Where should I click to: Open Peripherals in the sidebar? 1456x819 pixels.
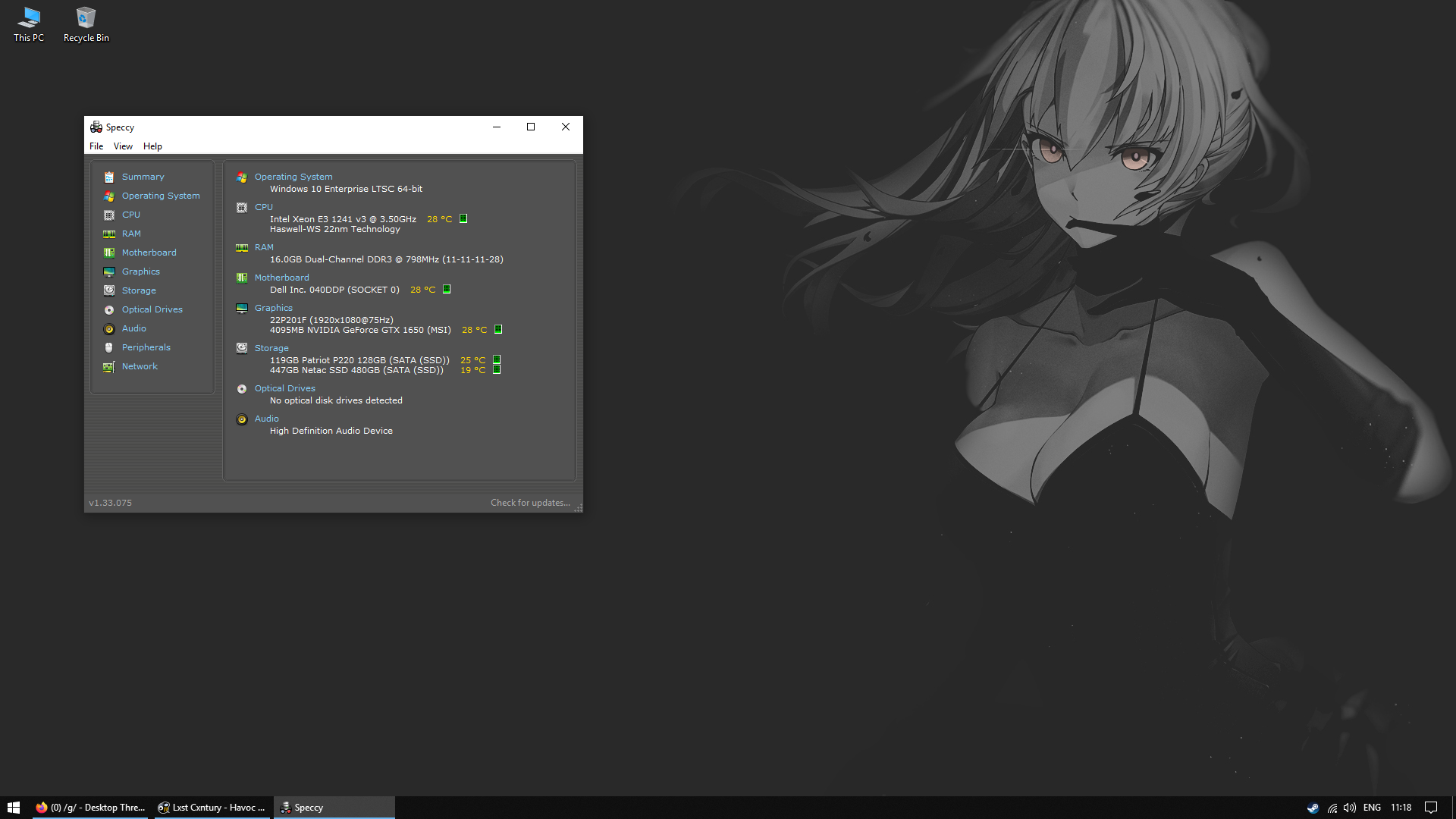pos(146,347)
